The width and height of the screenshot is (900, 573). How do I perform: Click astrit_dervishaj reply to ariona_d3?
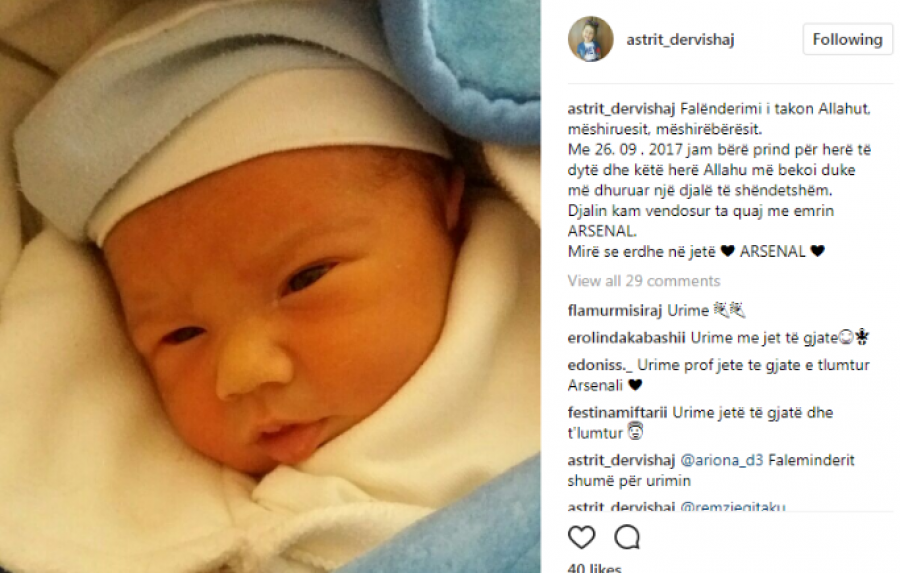coord(621,460)
